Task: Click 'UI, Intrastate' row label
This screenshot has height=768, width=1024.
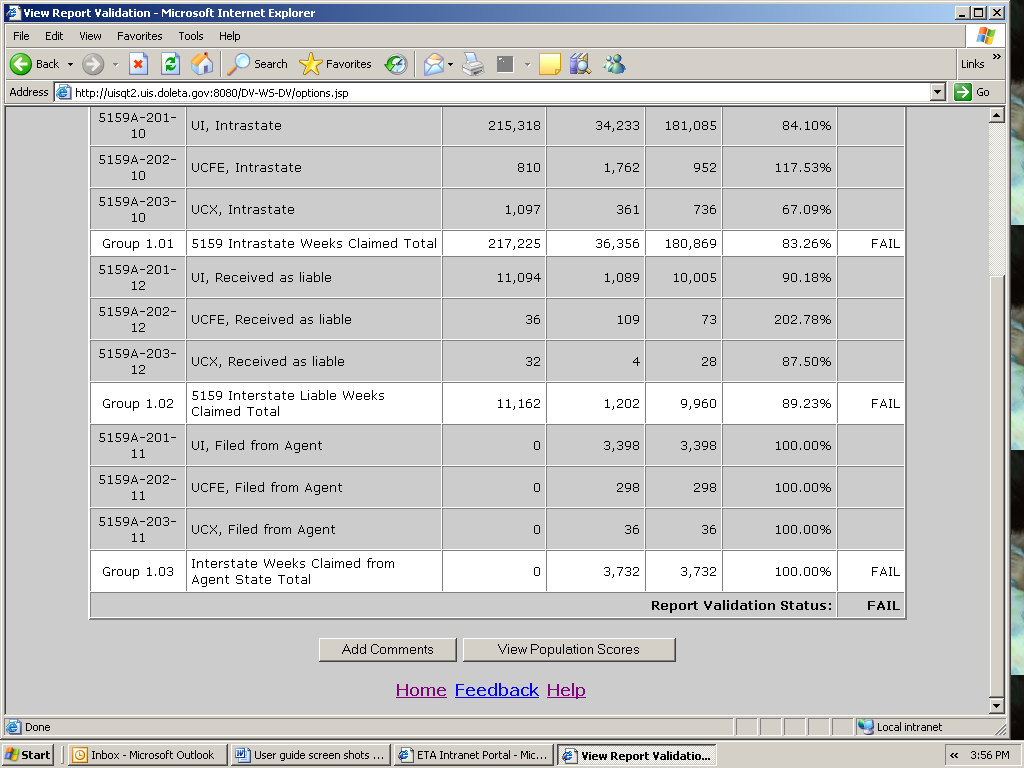Action: click(236, 125)
